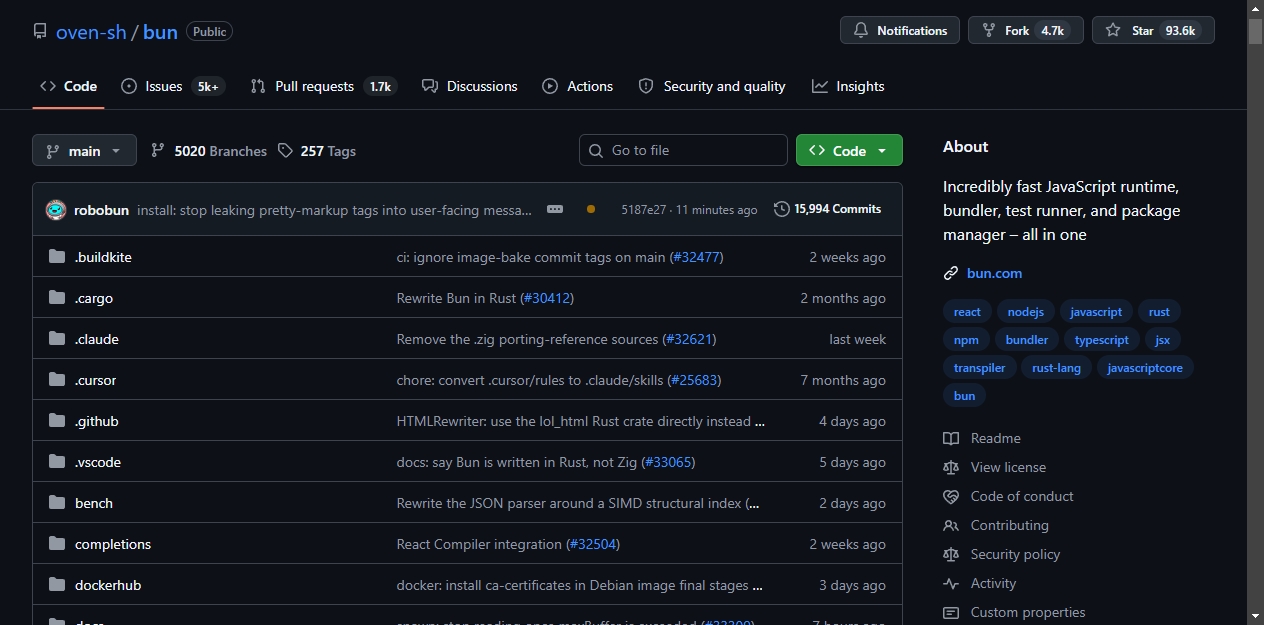This screenshot has width=1264, height=625.
Task: Open the 257 Tags link
Action: pyautogui.click(x=317, y=151)
